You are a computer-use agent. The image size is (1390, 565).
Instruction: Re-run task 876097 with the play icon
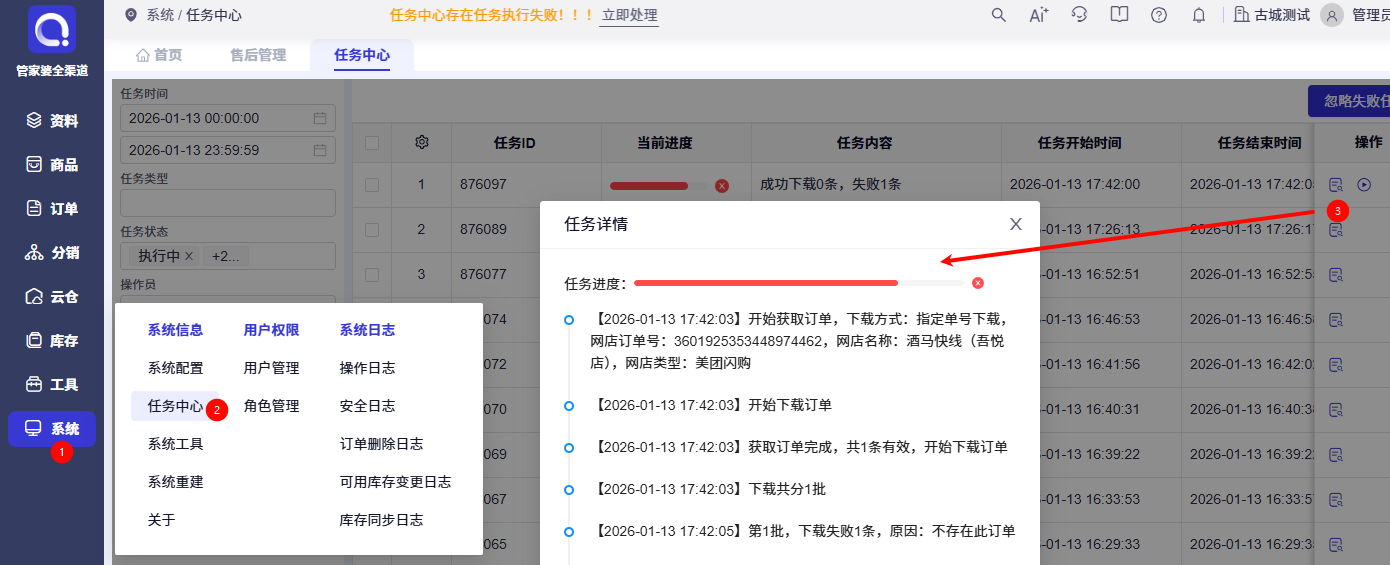coord(1364,185)
